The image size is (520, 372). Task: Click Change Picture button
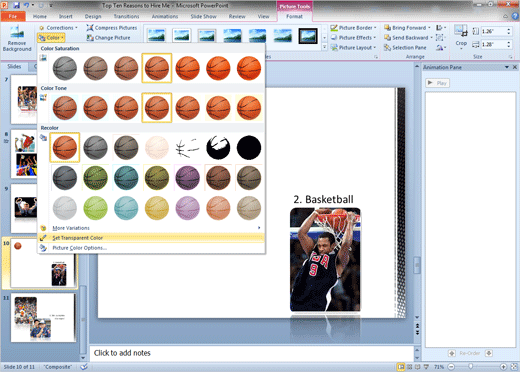coord(109,38)
